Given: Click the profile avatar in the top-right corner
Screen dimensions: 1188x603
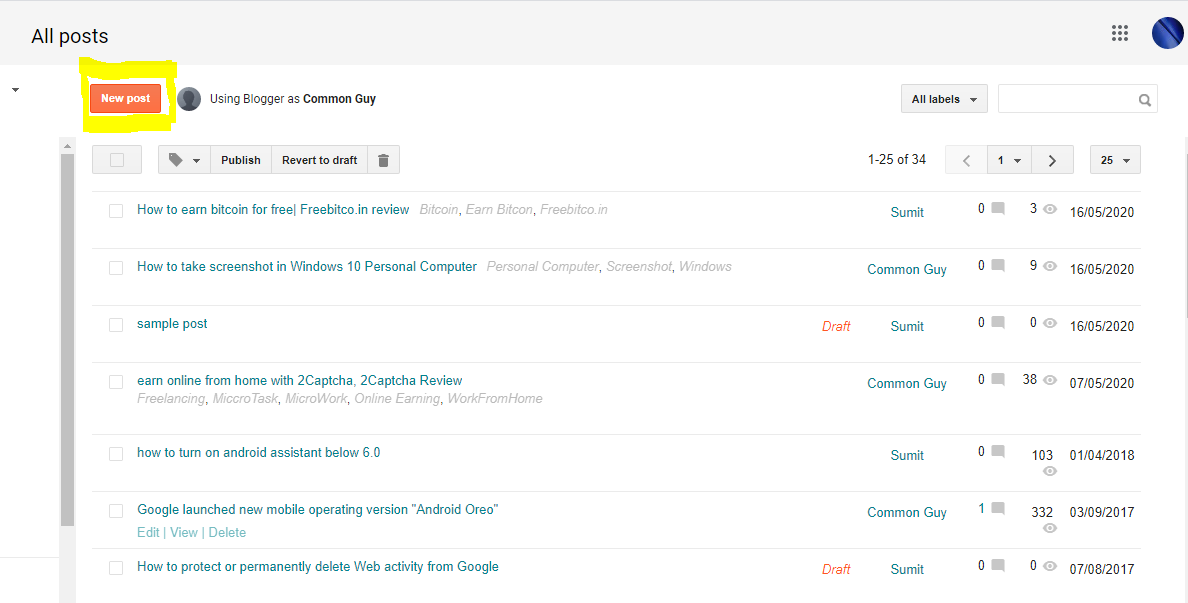Looking at the screenshot, I should click(x=1167, y=32).
